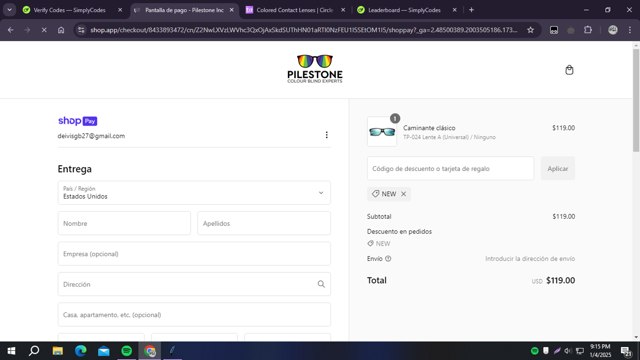
Task: Open Mail app from taskbar
Action: (104, 351)
